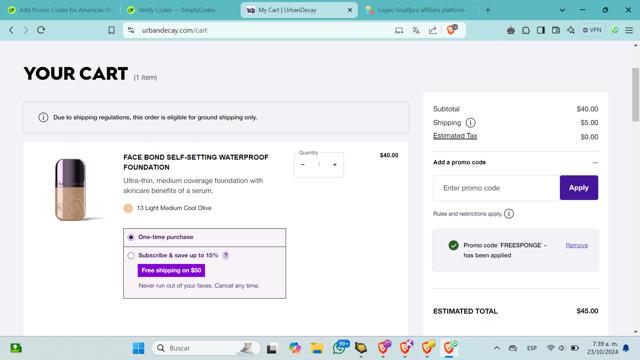Screen dimensions: 640x360
Task: Open Brave Shields lion icon
Action: (452, 29)
